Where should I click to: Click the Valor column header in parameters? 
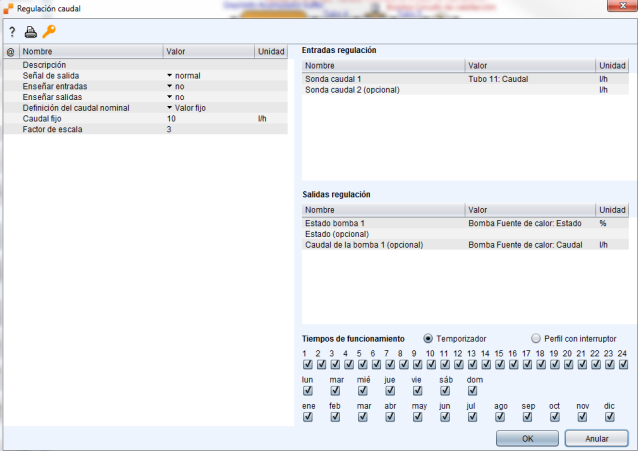[x=208, y=51]
